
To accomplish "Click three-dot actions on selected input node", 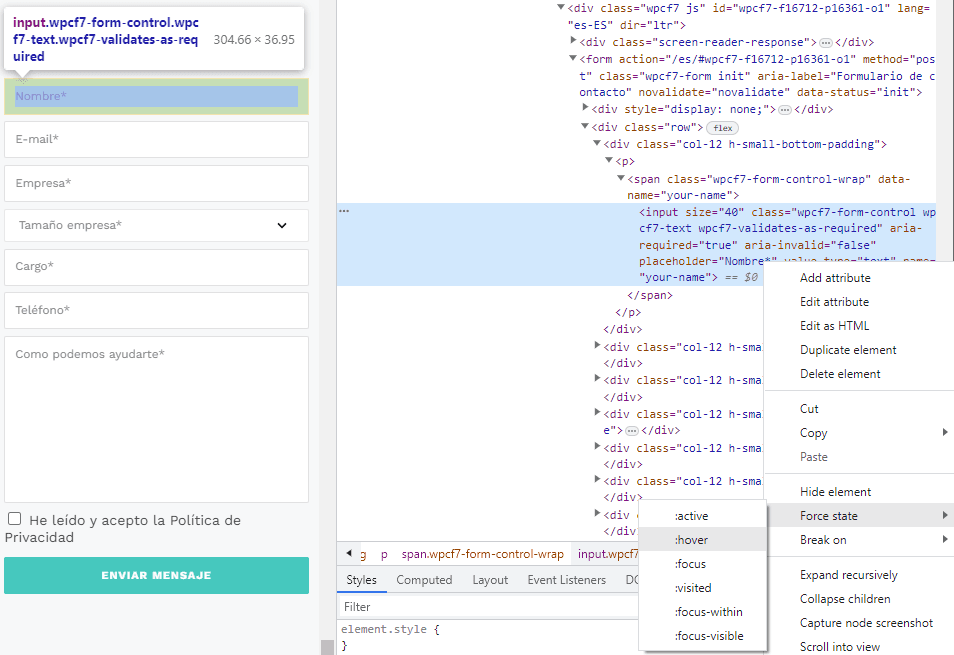I will coord(344,211).
